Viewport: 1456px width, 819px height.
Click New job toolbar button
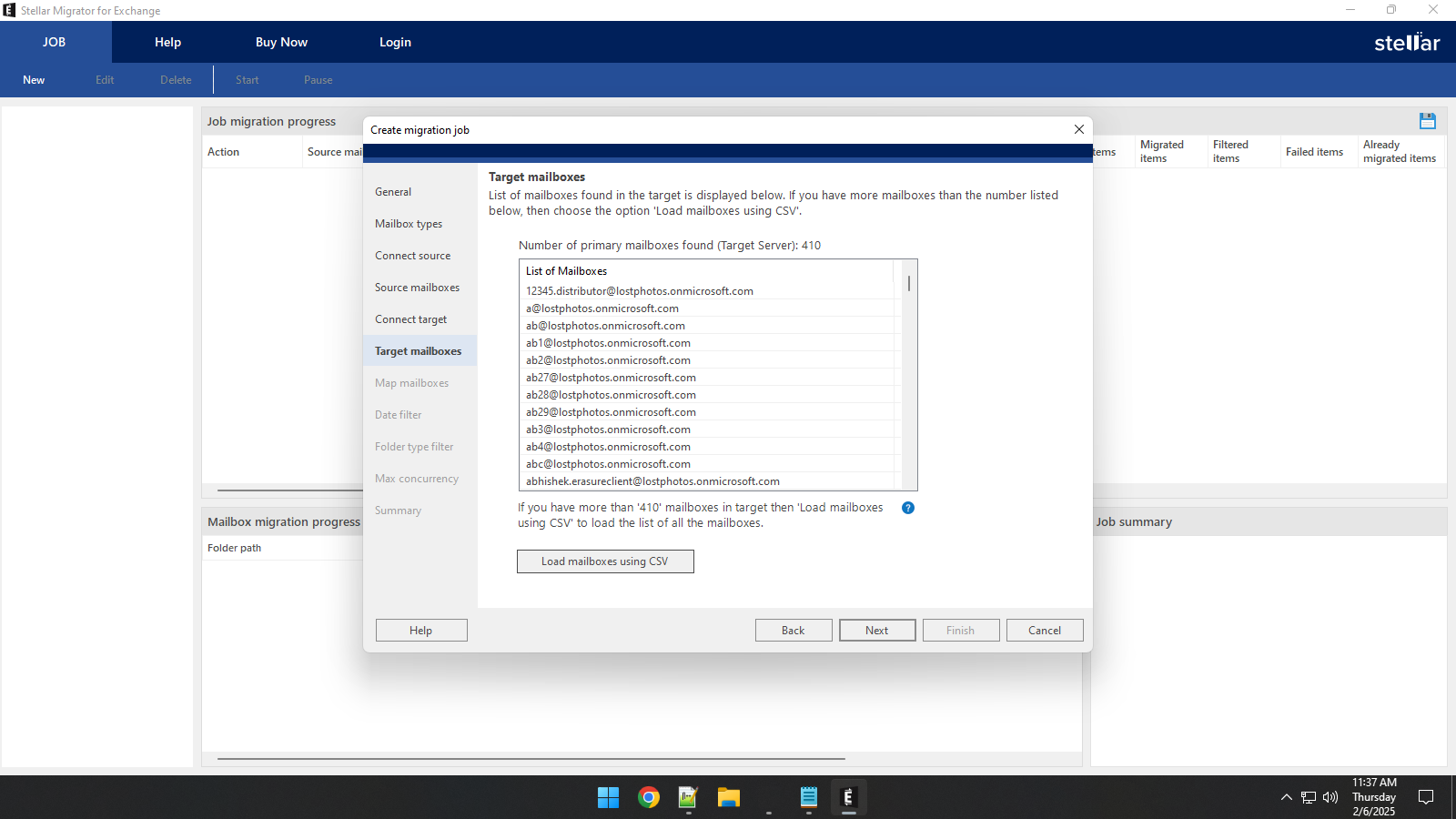[34, 80]
